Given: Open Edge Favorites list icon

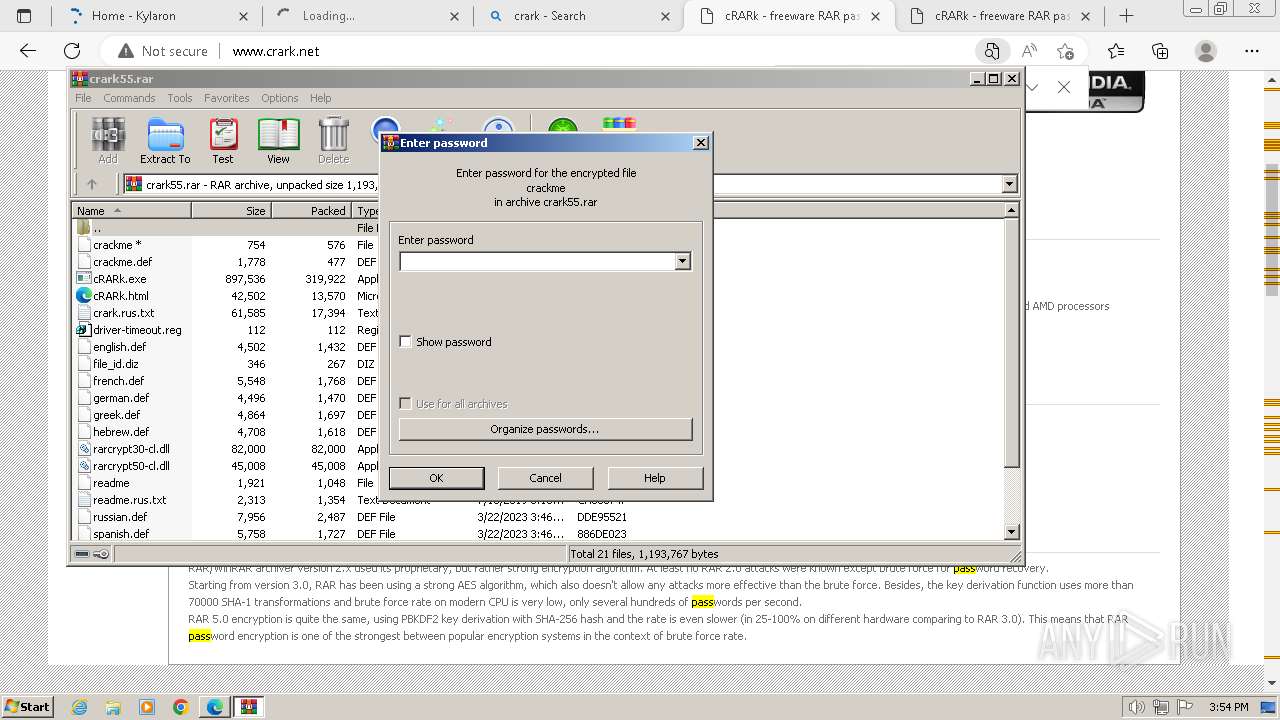Looking at the screenshot, I should (x=1116, y=51).
